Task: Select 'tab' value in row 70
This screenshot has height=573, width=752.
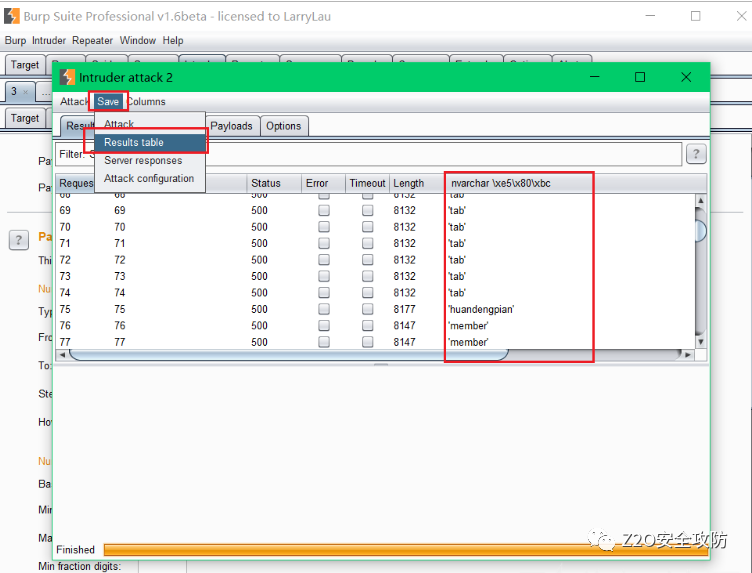Action: [x=457, y=227]
